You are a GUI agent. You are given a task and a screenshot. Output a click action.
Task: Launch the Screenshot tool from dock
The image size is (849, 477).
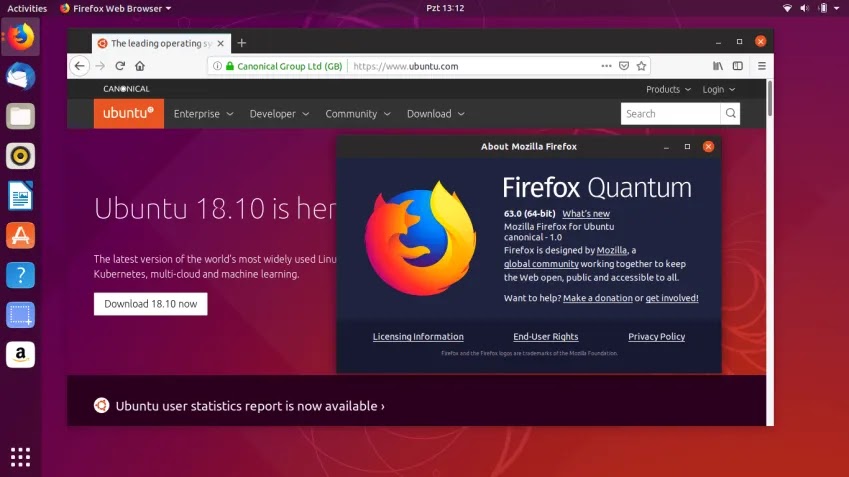coord(21,315)
